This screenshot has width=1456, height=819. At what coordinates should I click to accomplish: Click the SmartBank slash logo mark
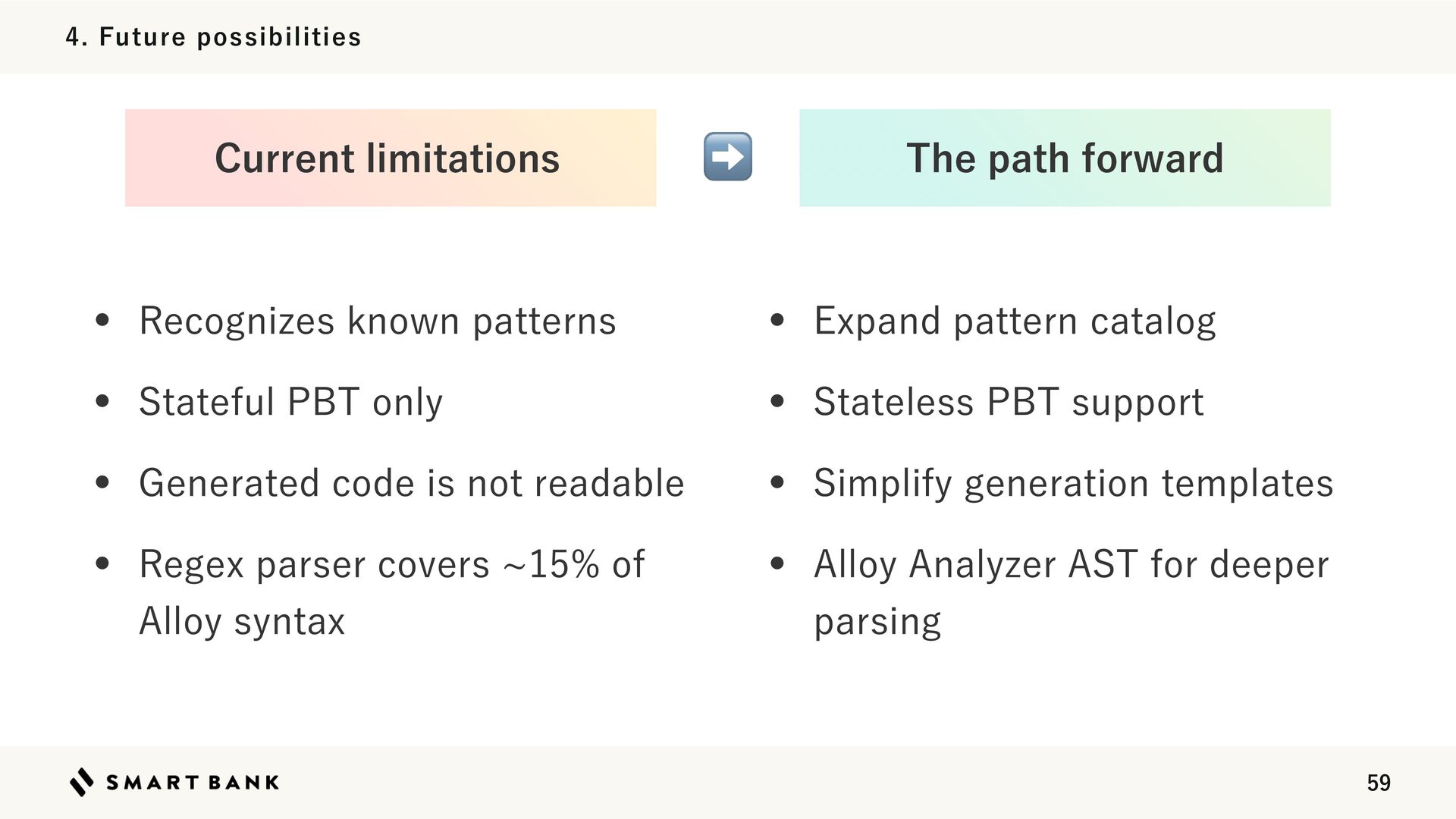pyautogui.click(x=82, y=782)
